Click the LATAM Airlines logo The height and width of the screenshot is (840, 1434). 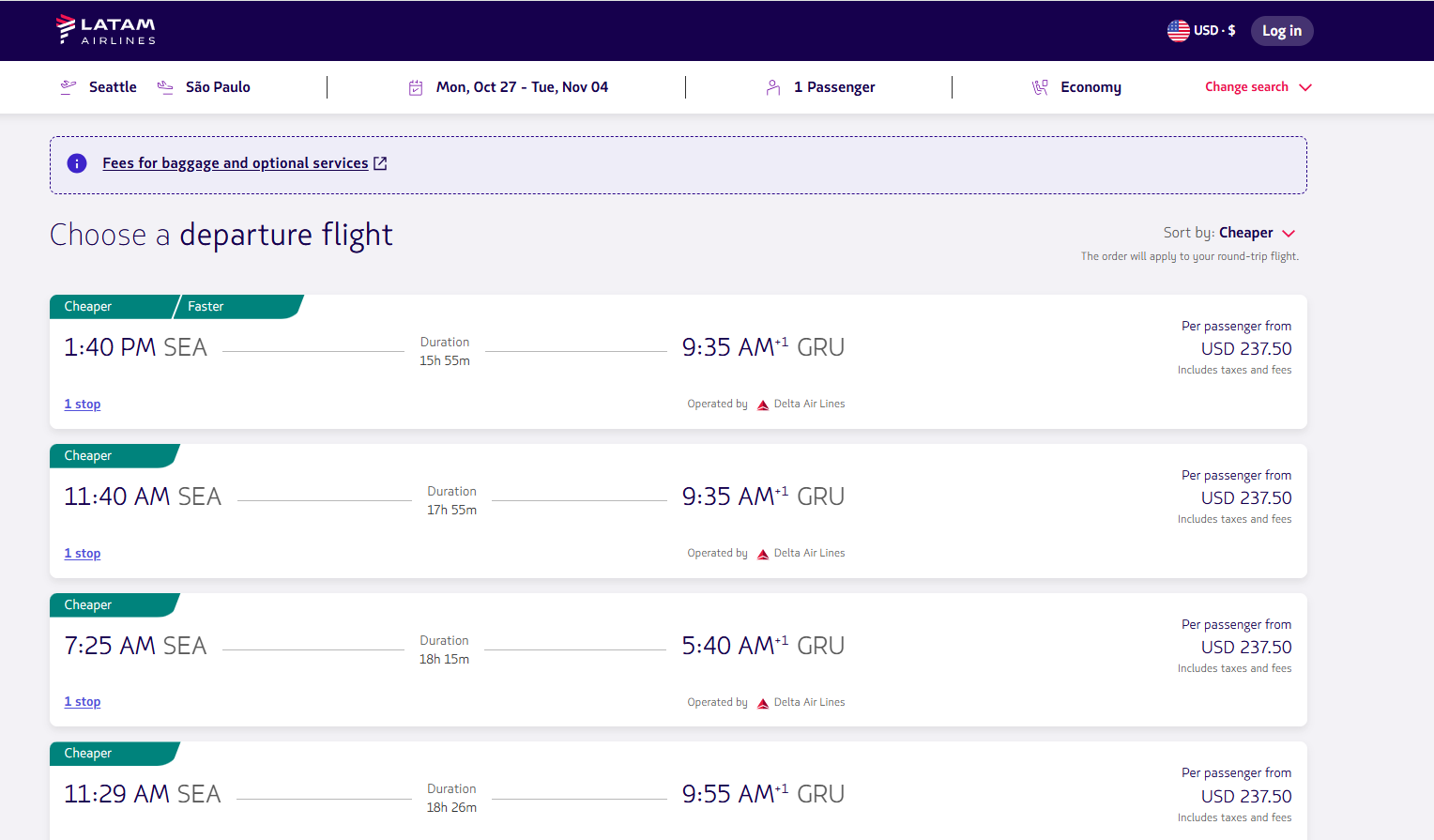click(105, 30)
